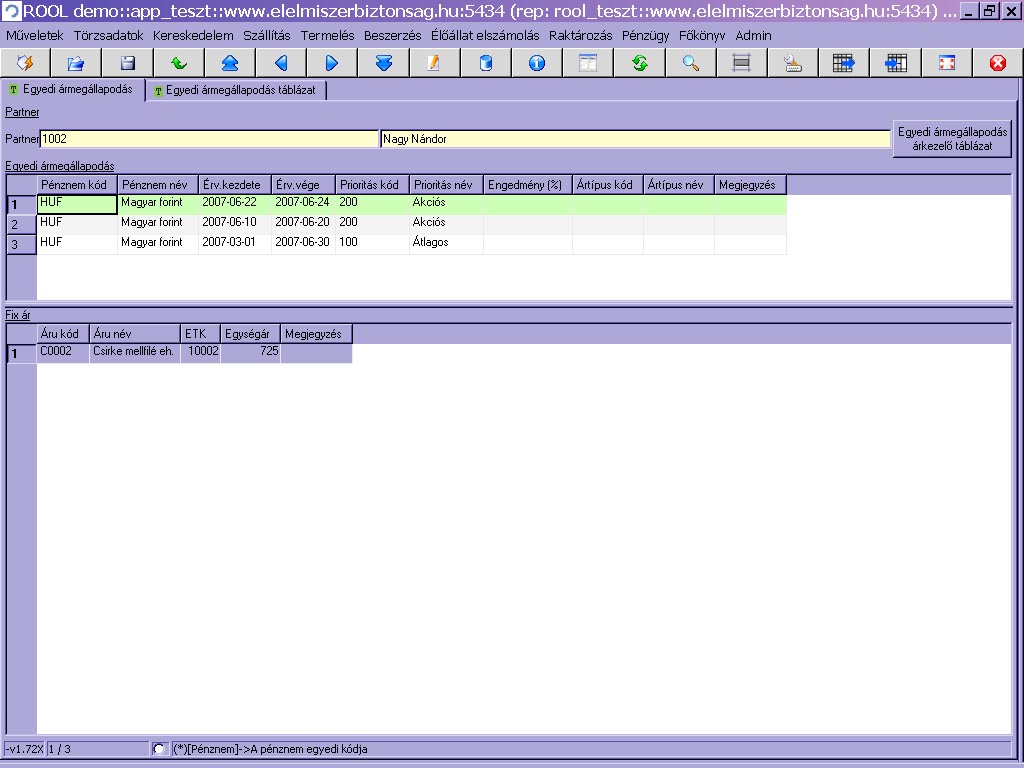This screenshot has width=1024, height=768.
Task: Toggle the status bar radio indicator
Action: coord(159,749)
